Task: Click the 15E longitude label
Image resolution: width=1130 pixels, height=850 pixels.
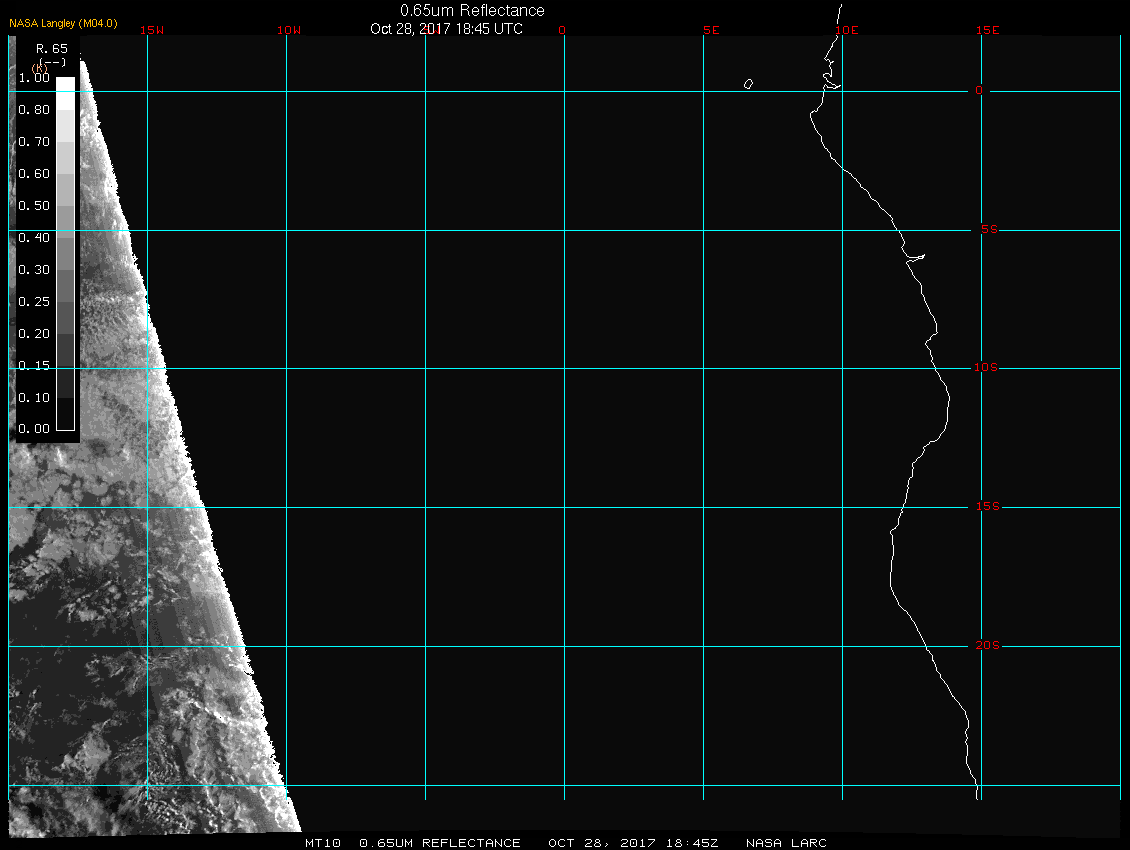Action: coord(988,30)
